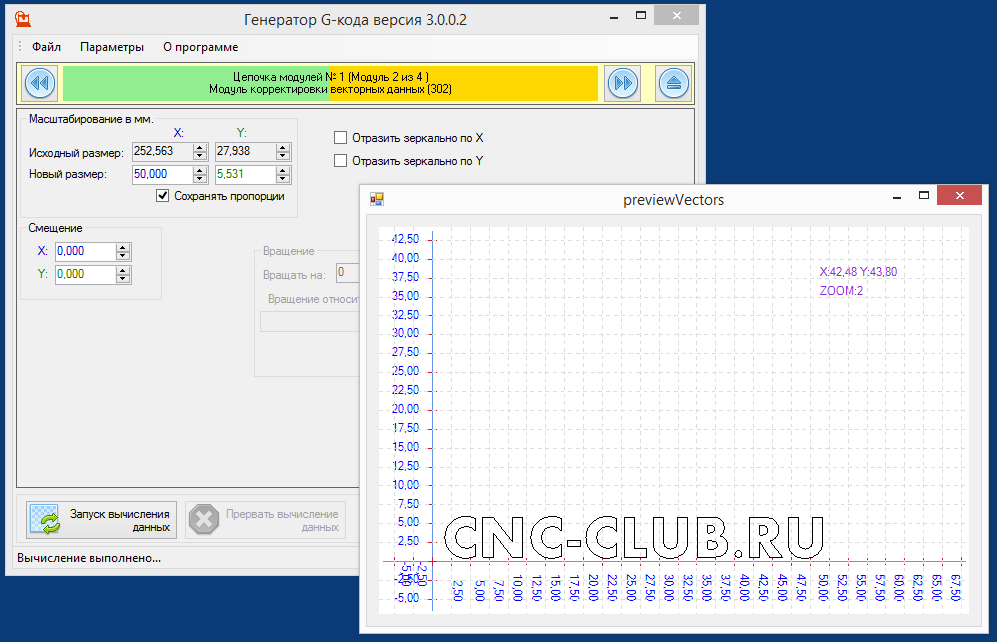Enable Отразить зеркально по X
The image size is (997, 642).
click(341, 138)
